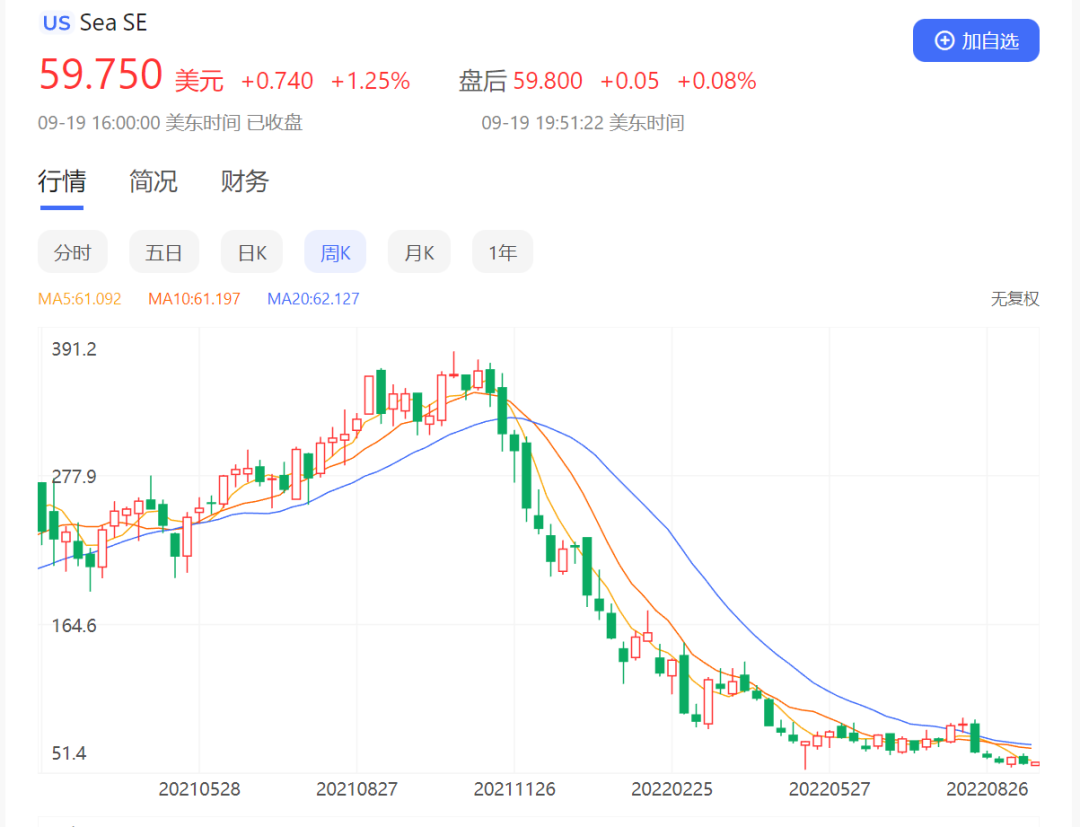Click the 20211126 date marker on chart
This screenshot has height=827, width=1080.
515,789
